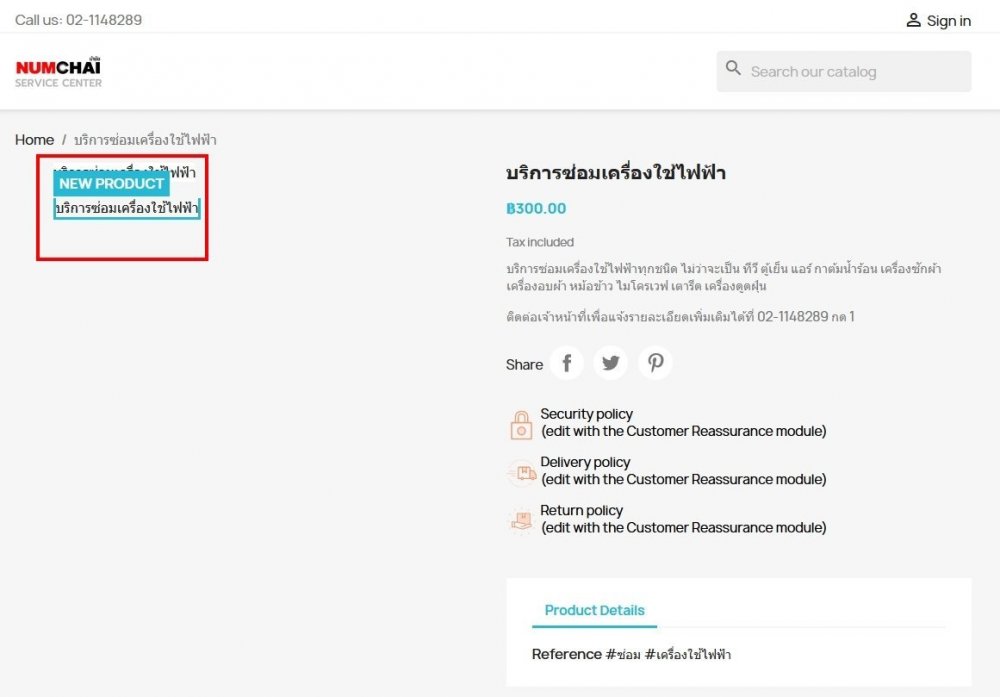Click the Tax included label
The image size is (1000, 697).
[540, 242]
